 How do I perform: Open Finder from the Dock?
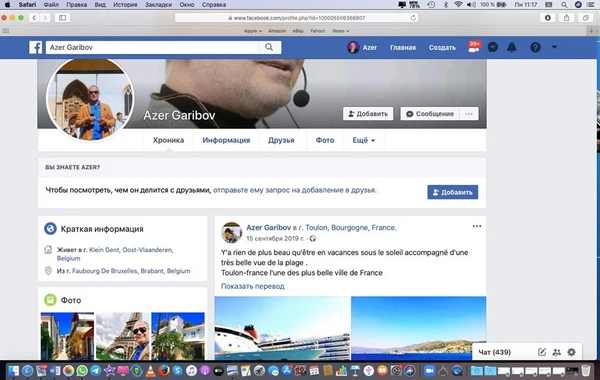(13, 370)
